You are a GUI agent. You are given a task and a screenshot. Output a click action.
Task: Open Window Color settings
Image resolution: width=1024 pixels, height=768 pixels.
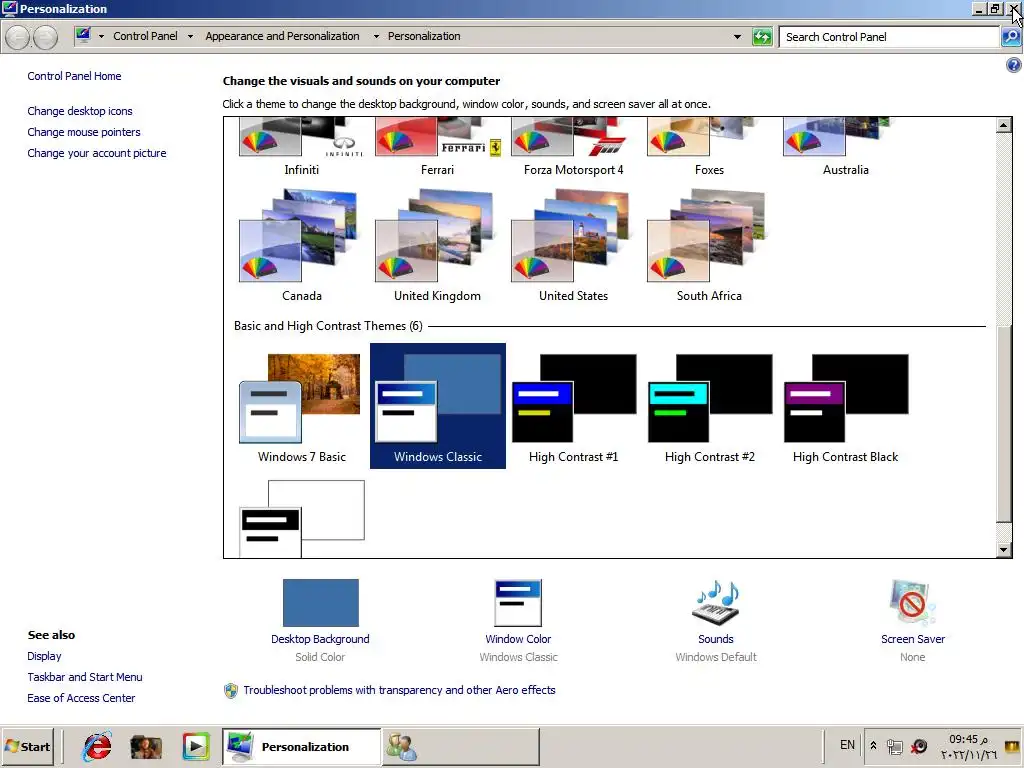coord(518,602)
